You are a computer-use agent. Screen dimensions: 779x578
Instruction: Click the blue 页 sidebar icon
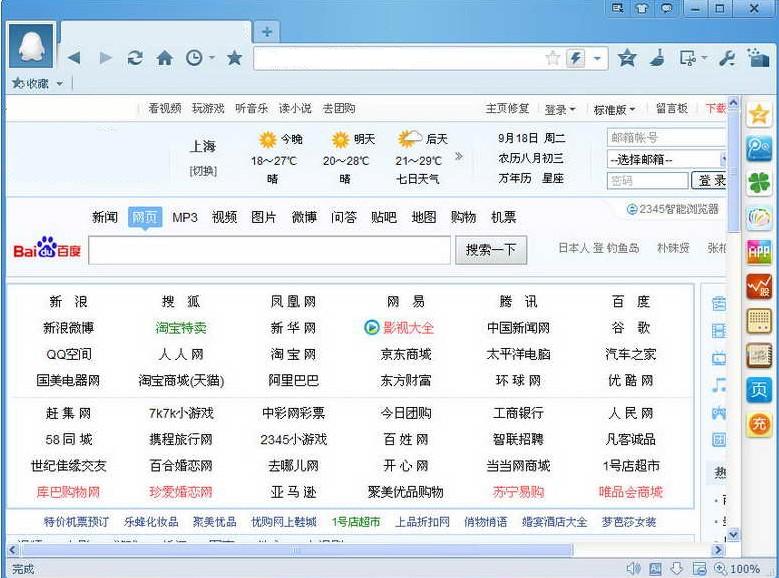click(x=759, y=390)
